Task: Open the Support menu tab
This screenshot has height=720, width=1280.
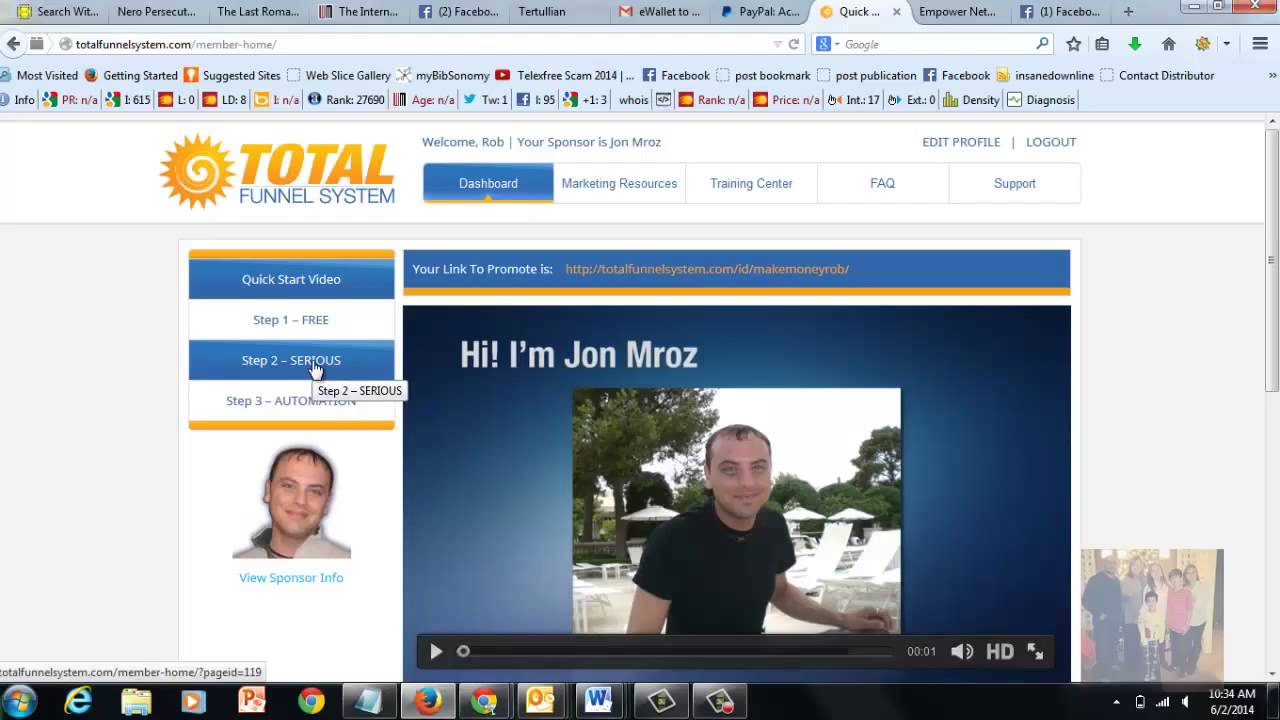Action: pyautogui.click(x=1014, y=183)
